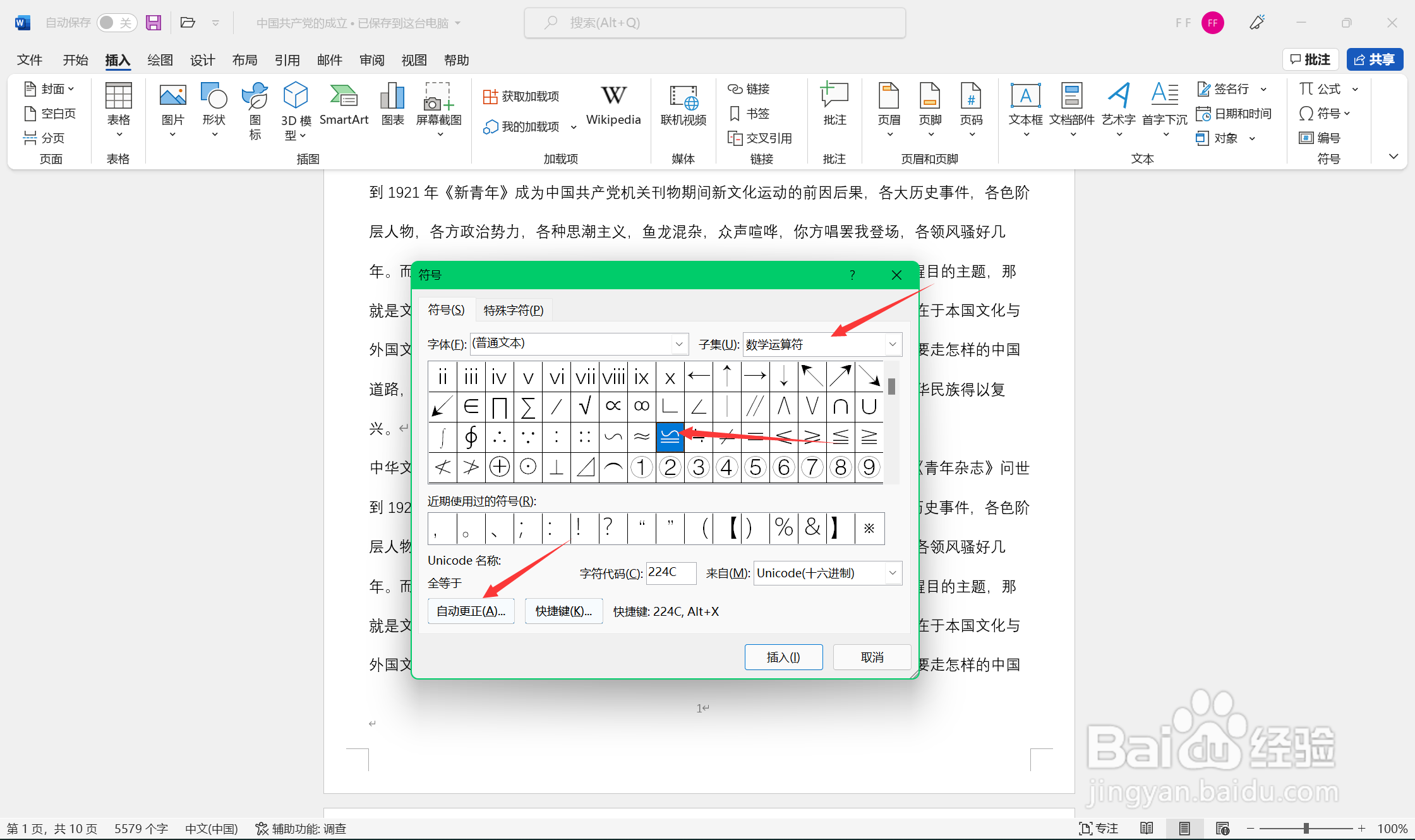
Task: Click Cancel (取消) in symbol dialog
Action: 872,657
